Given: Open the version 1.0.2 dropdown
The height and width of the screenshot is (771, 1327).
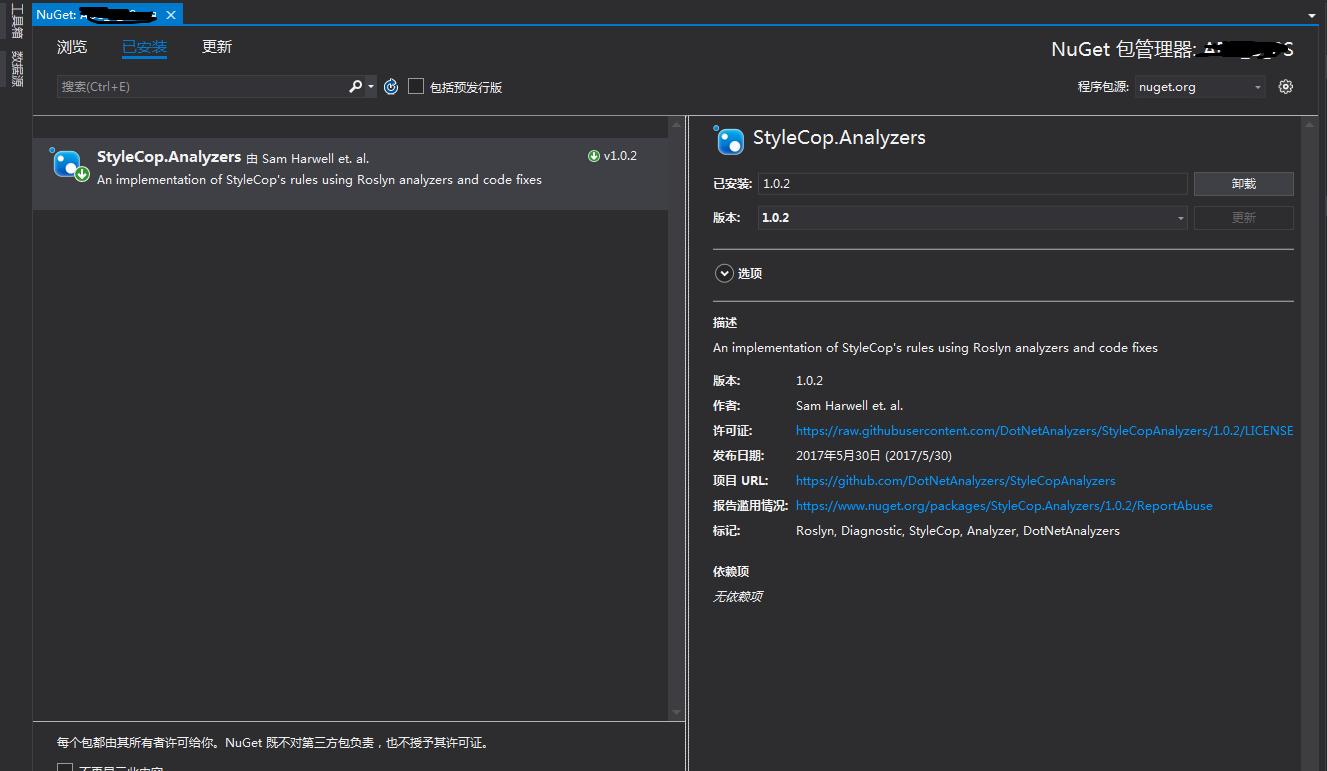Looking at the screenshot, I should tap(972, 218).
